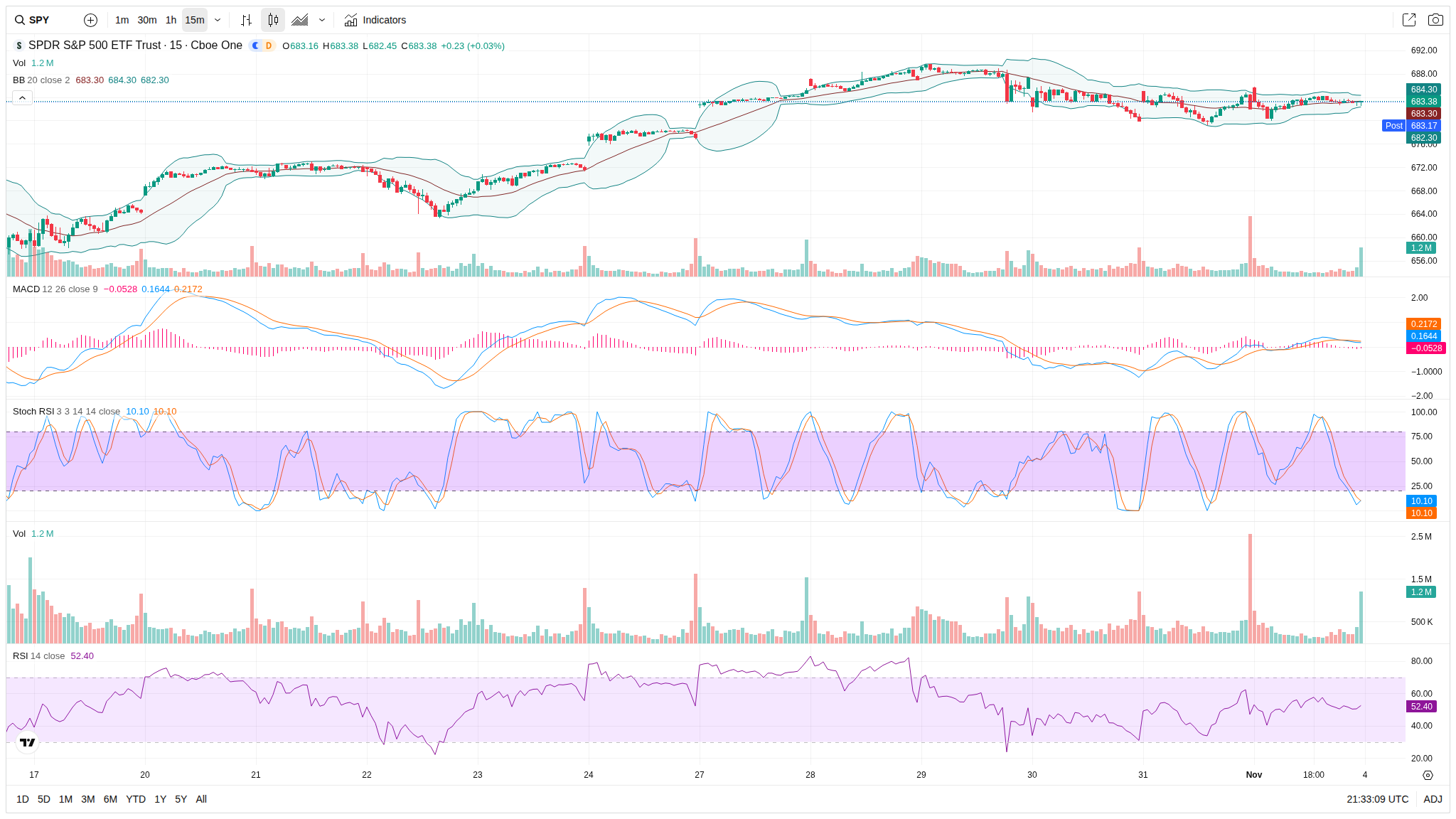
Task: Toggle the ADJ adjusted data button
Action: 1433,799
